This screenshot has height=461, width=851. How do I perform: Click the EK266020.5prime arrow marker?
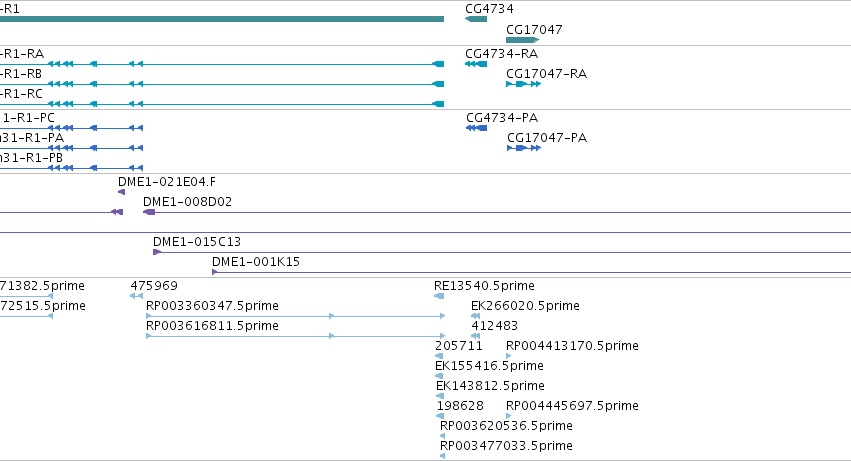click(x=475, y=316)
